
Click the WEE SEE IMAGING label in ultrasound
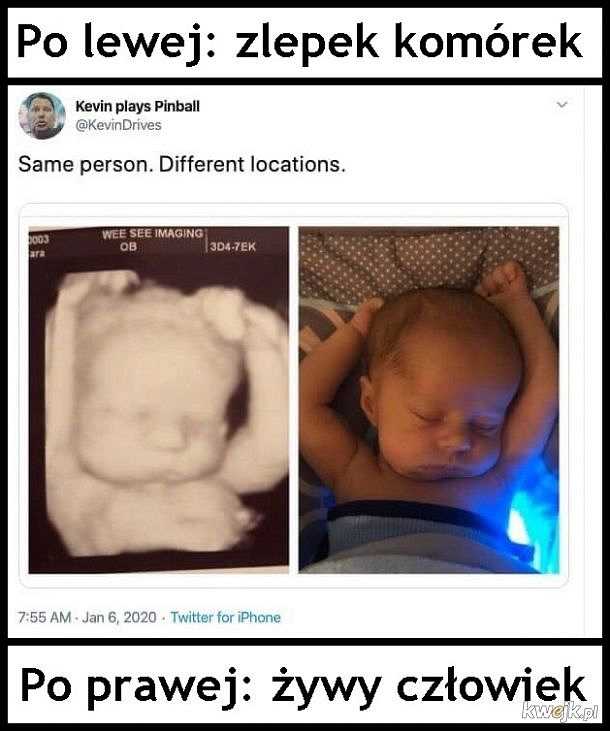152,234
